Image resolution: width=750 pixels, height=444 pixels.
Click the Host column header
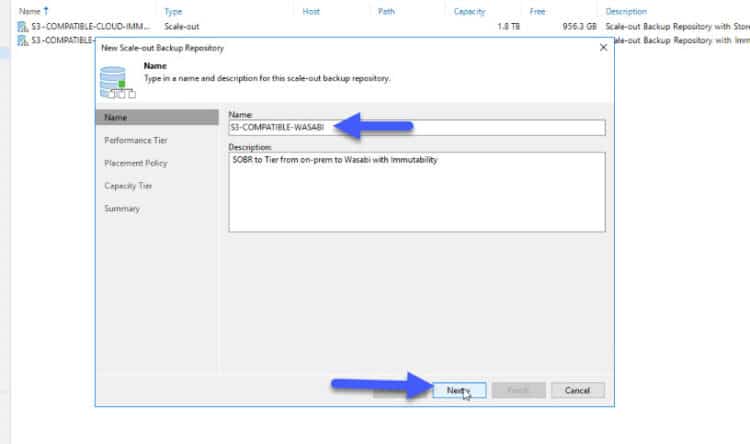coord(311,11)
